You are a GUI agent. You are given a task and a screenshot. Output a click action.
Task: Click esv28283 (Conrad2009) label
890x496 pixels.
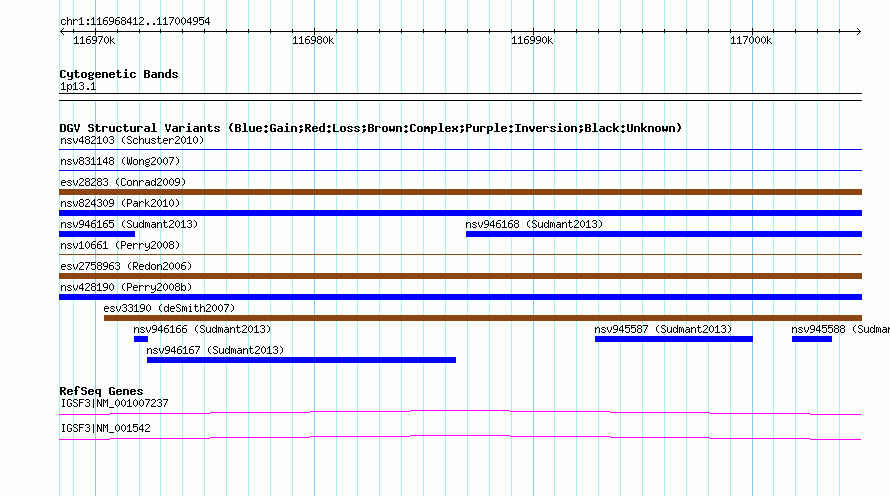tap(123, 182)
